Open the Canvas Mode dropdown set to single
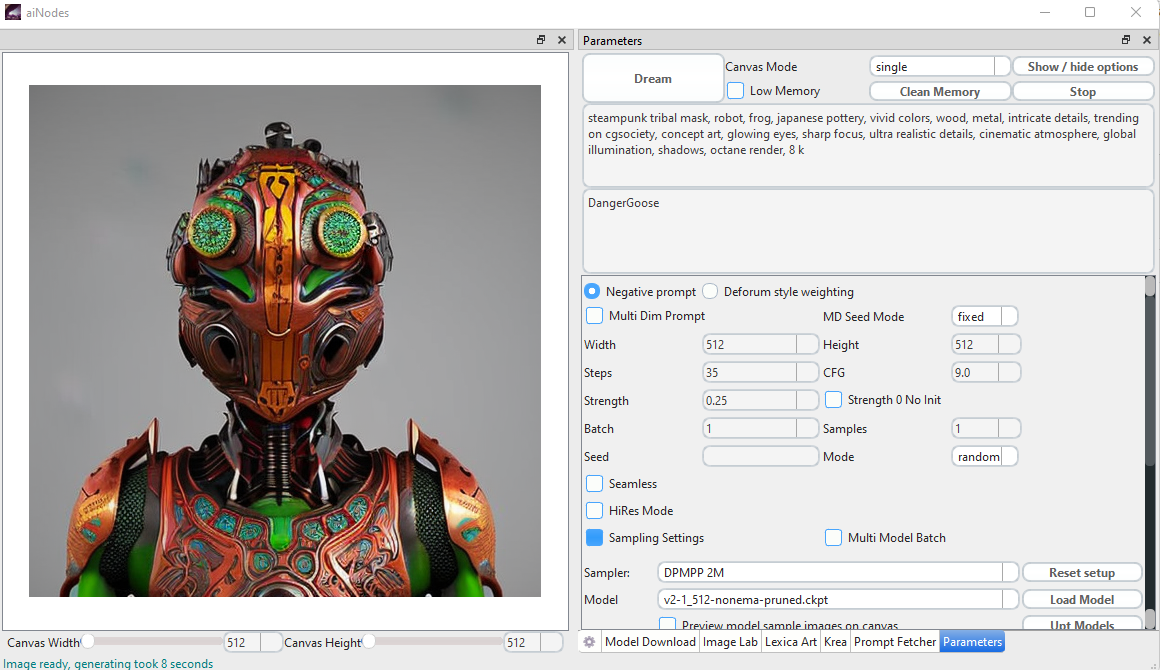Image resolution: width=1160 pixels, height=670 pixels. pos(940,67)
